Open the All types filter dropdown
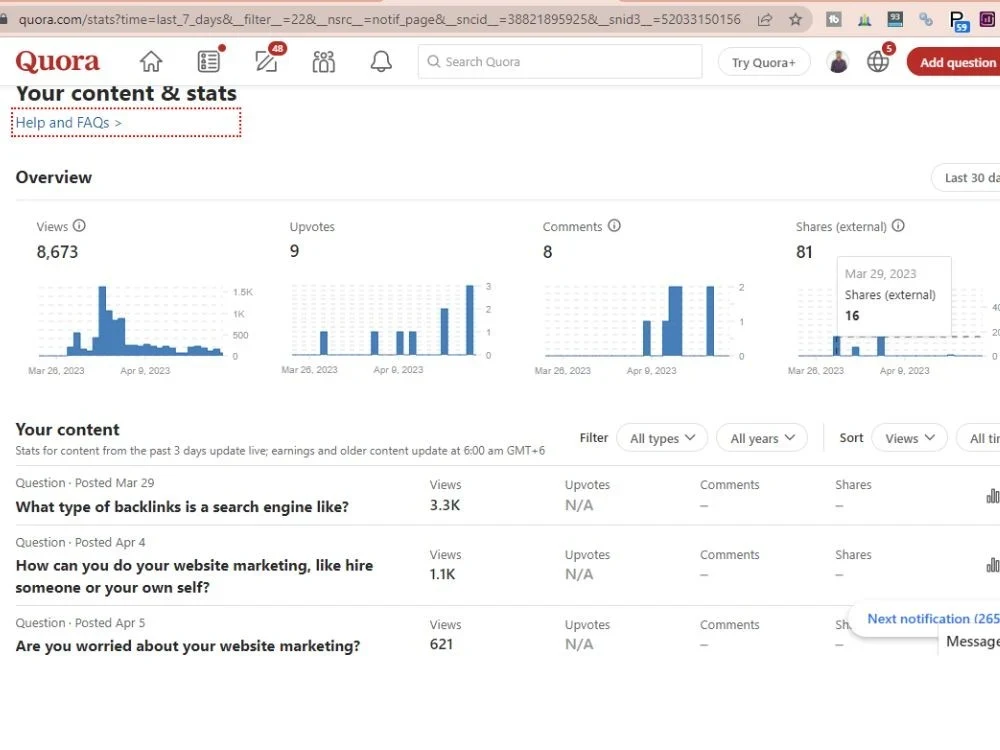Screen dimensions: 1000x750 pyautogui.click(x=662, y=438)
